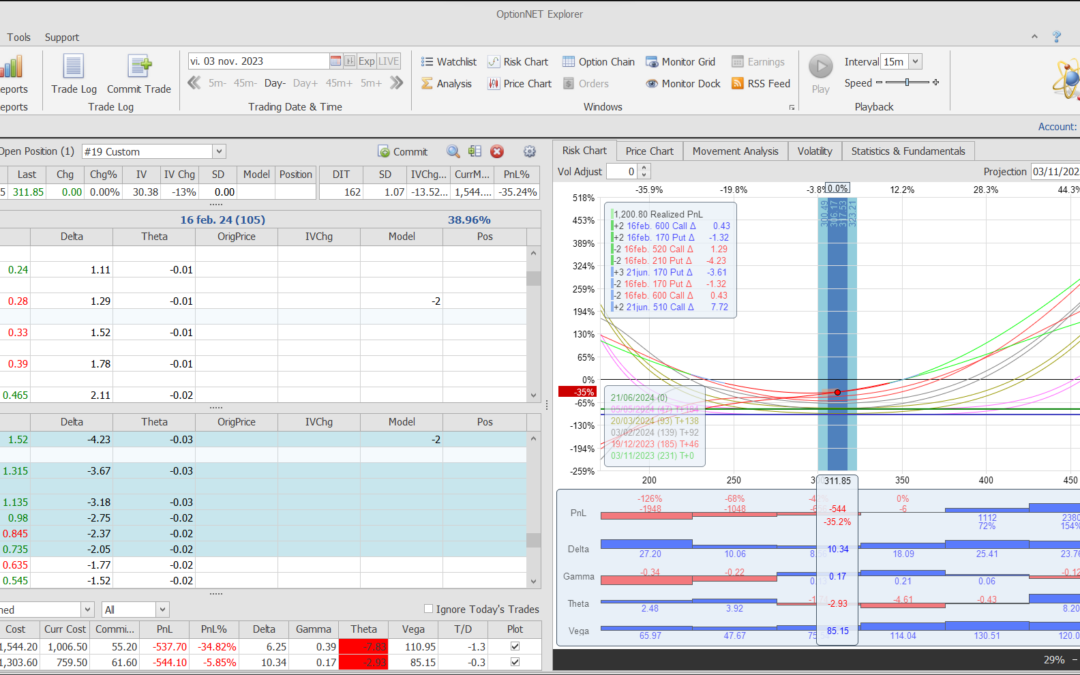The height and width of the screenshot is (675, 1080).
Task: Switch to the Volatility tab
Action: (814, 151)
